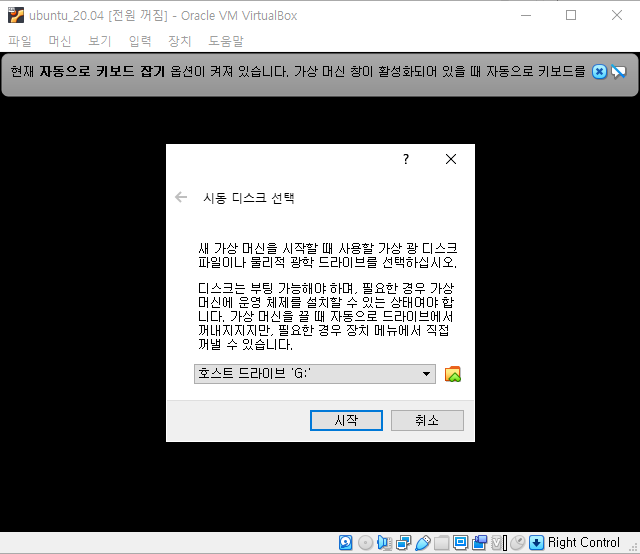Image resolution: width=640 pixels, height=554 pixels.
Task: Click the suppress-notification icon in the banner
Action: 618,72
